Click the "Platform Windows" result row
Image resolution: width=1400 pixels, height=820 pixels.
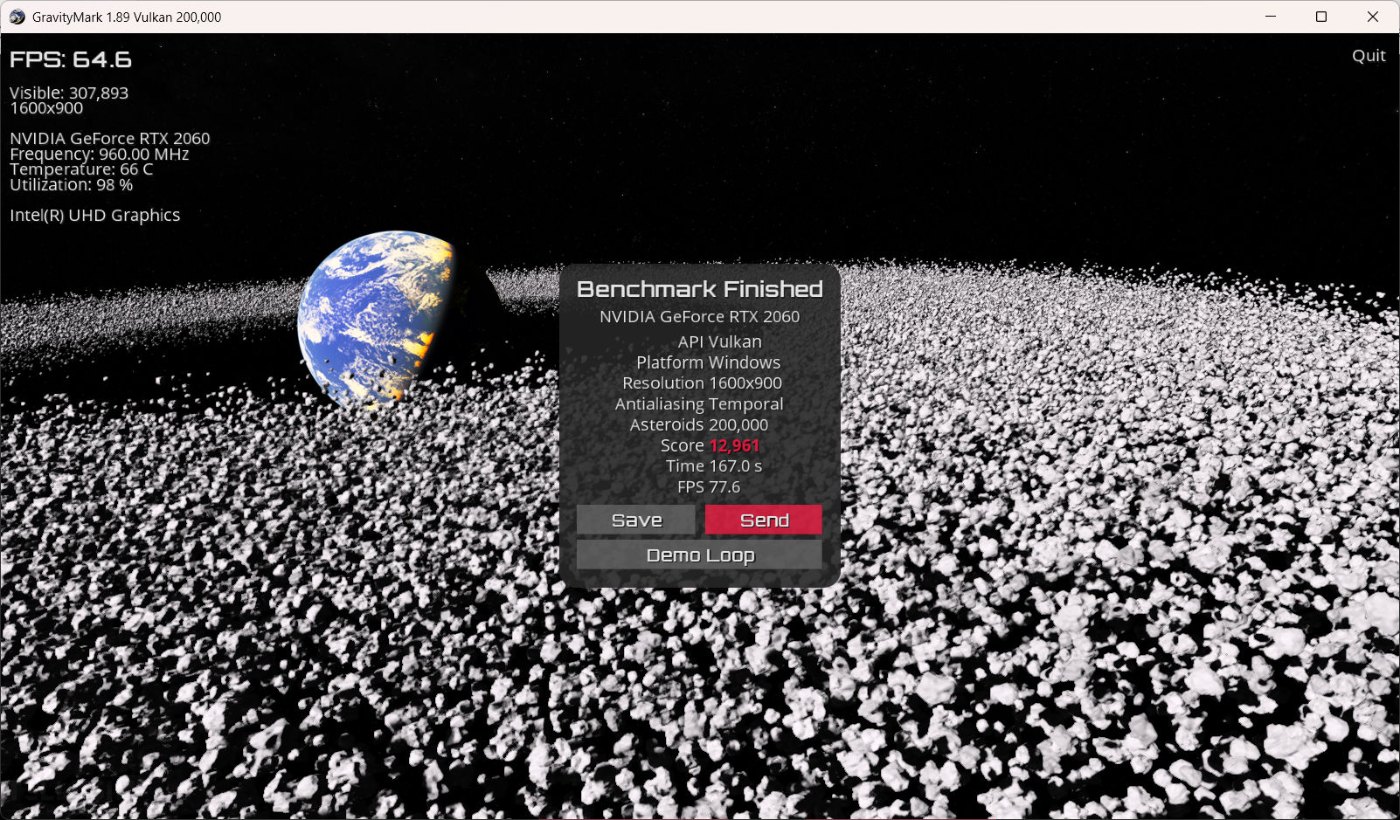pos(708,363)
